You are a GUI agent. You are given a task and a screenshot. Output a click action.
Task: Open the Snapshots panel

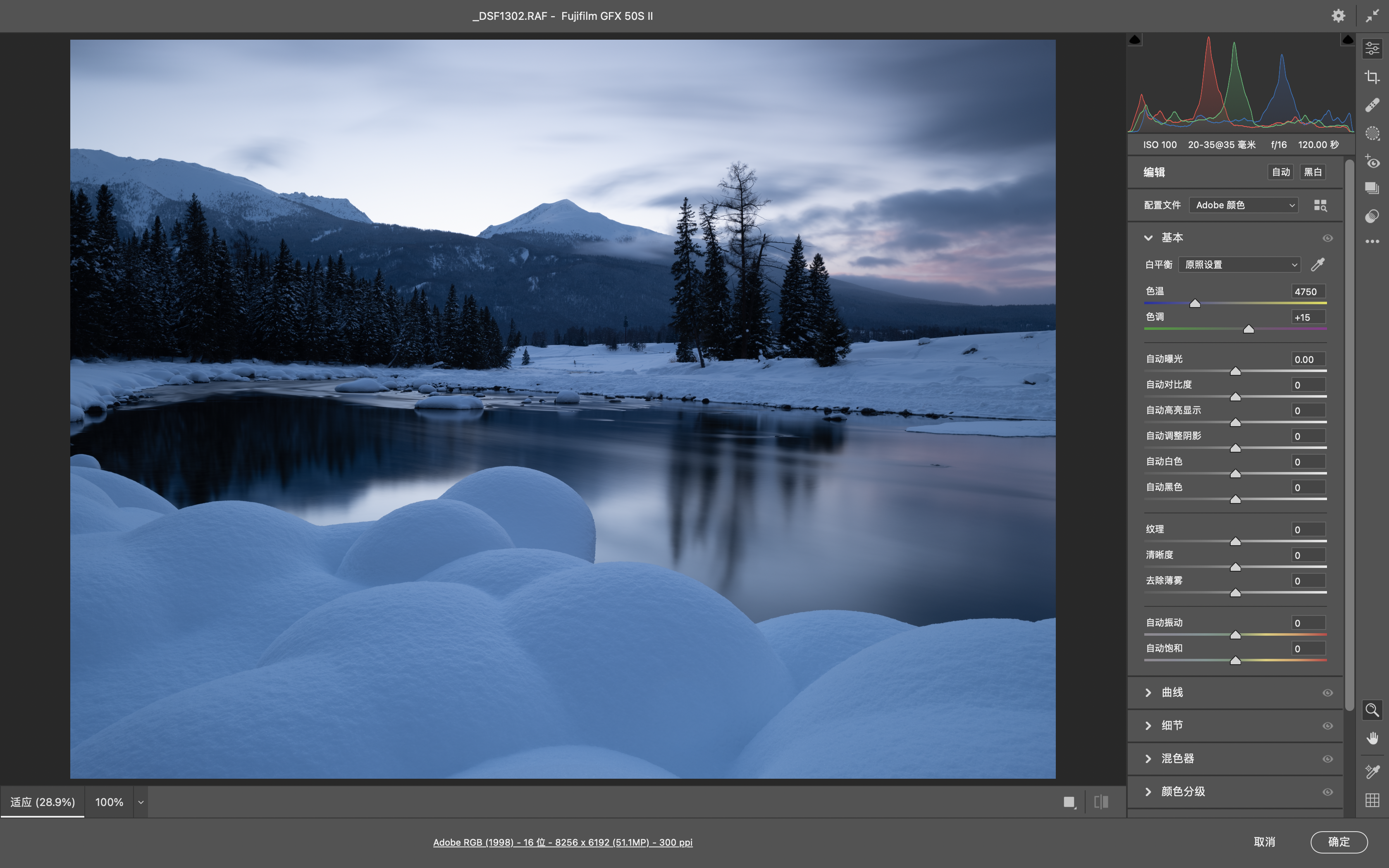pos(1372,188)
